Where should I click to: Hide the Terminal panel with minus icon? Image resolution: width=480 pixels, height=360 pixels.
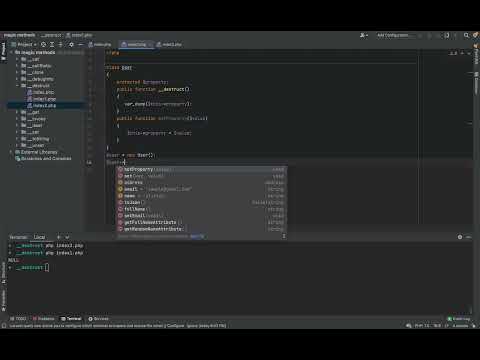coord(468,237)
